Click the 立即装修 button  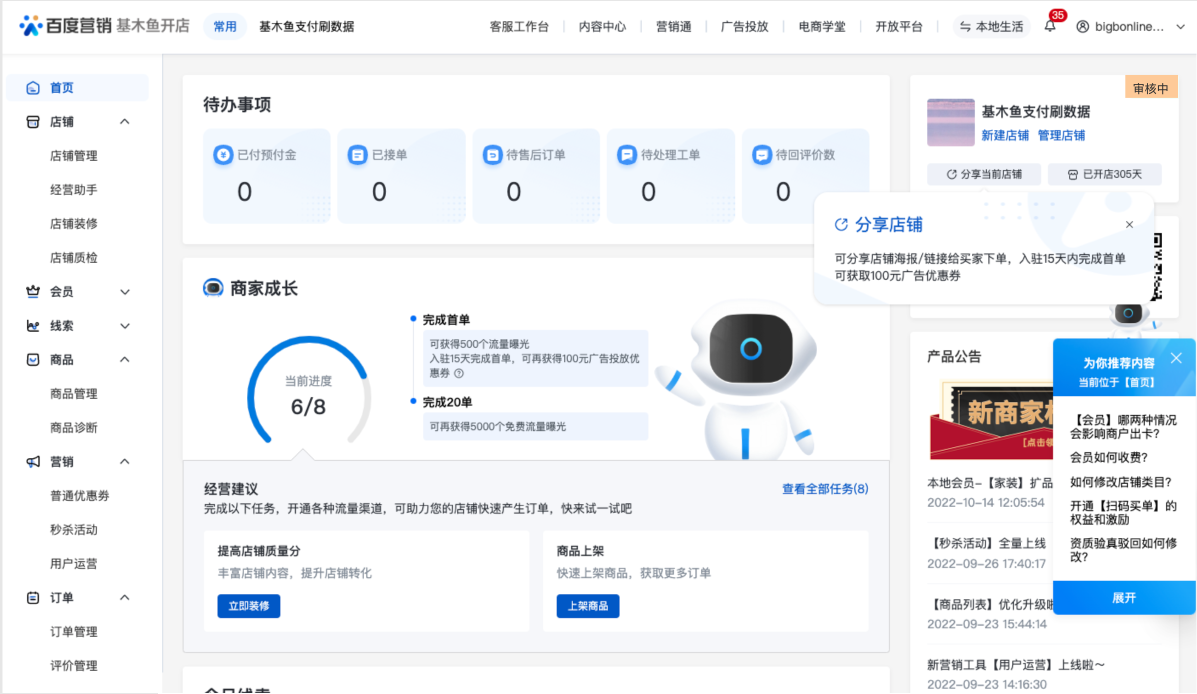(x=249, y=606)
